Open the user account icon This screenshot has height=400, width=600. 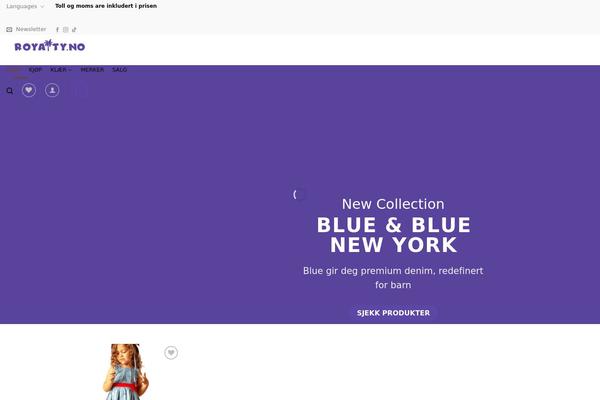coord(52,90)
